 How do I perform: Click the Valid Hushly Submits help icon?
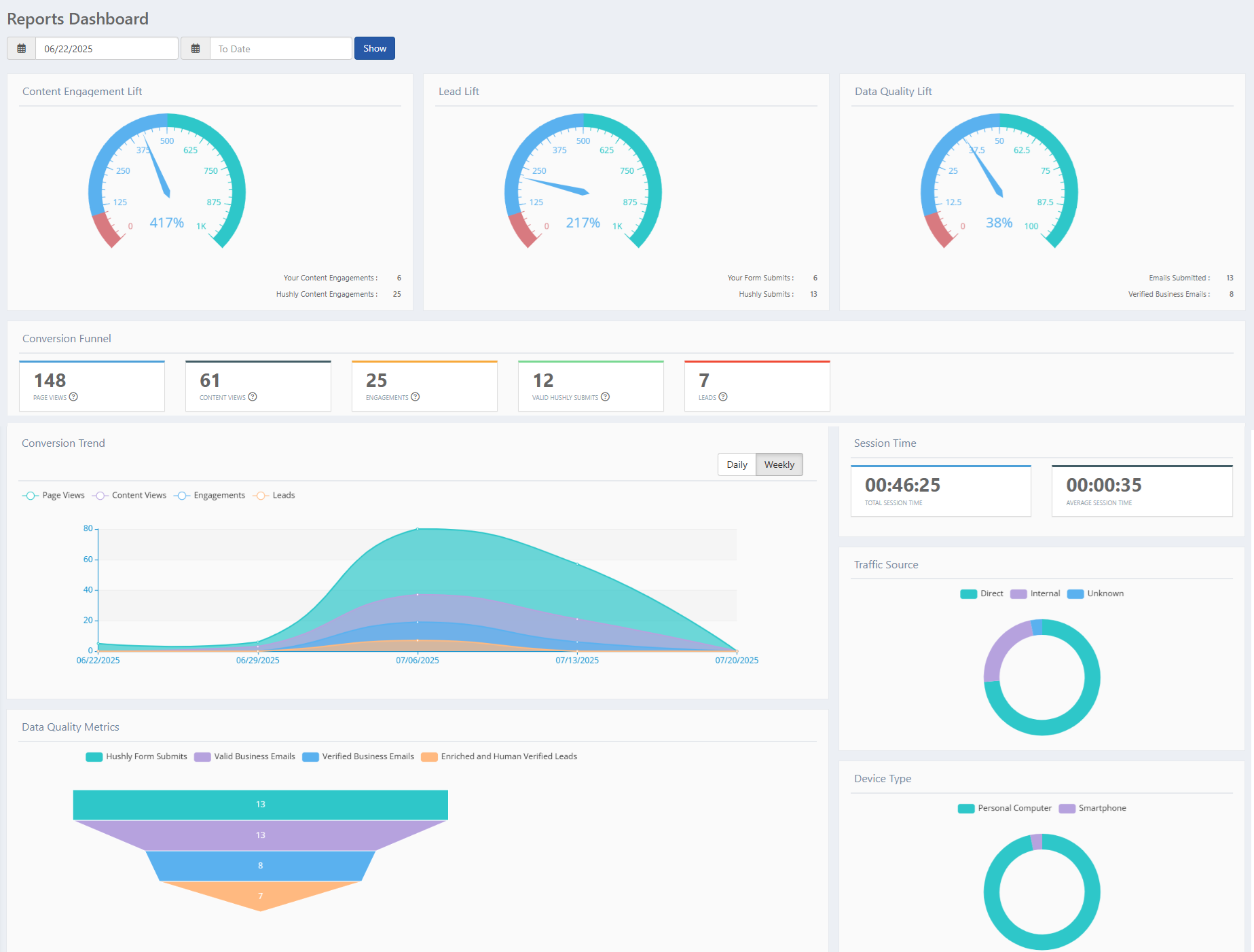pos(606,397)
